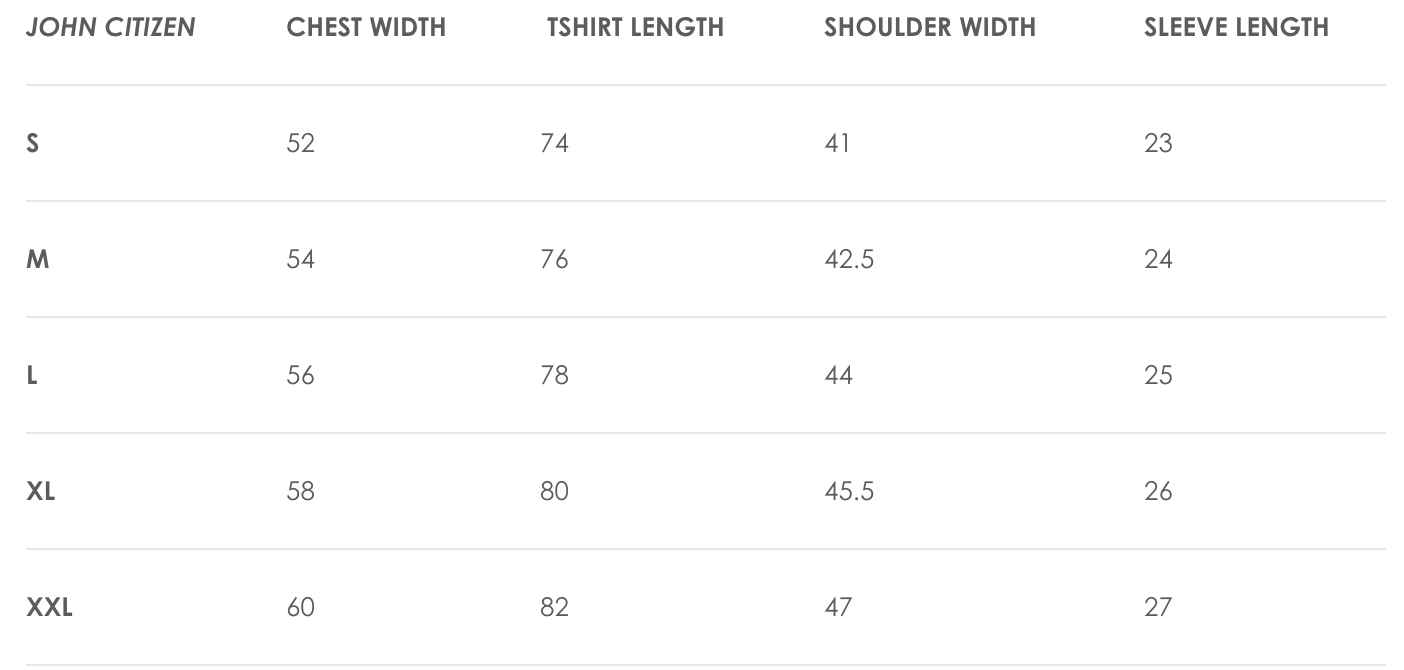Select the S size row label
This screenshot has height=670, width=1404.
point(33,143)
